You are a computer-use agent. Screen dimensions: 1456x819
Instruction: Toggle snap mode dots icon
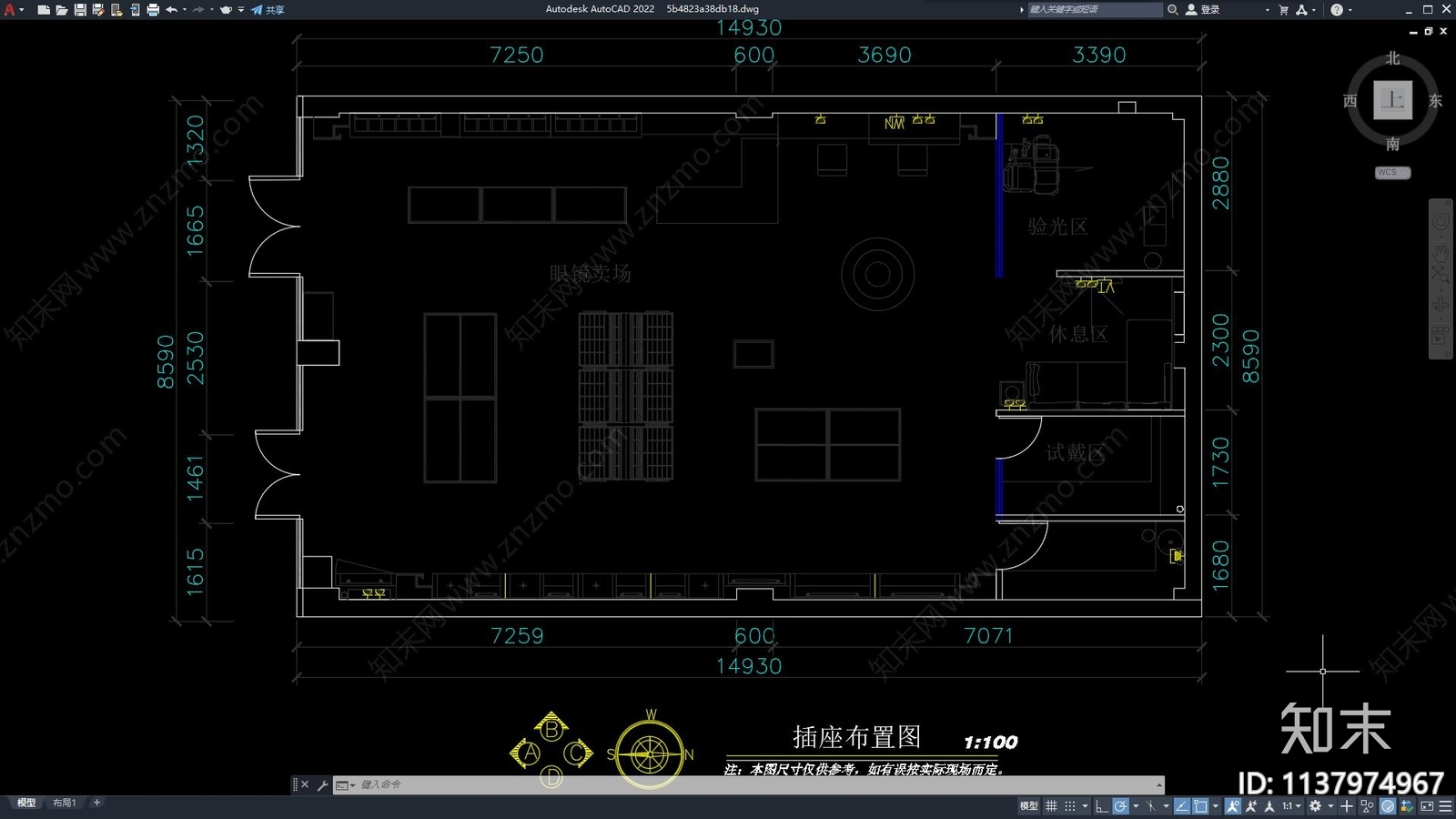tap(1070, 806)
